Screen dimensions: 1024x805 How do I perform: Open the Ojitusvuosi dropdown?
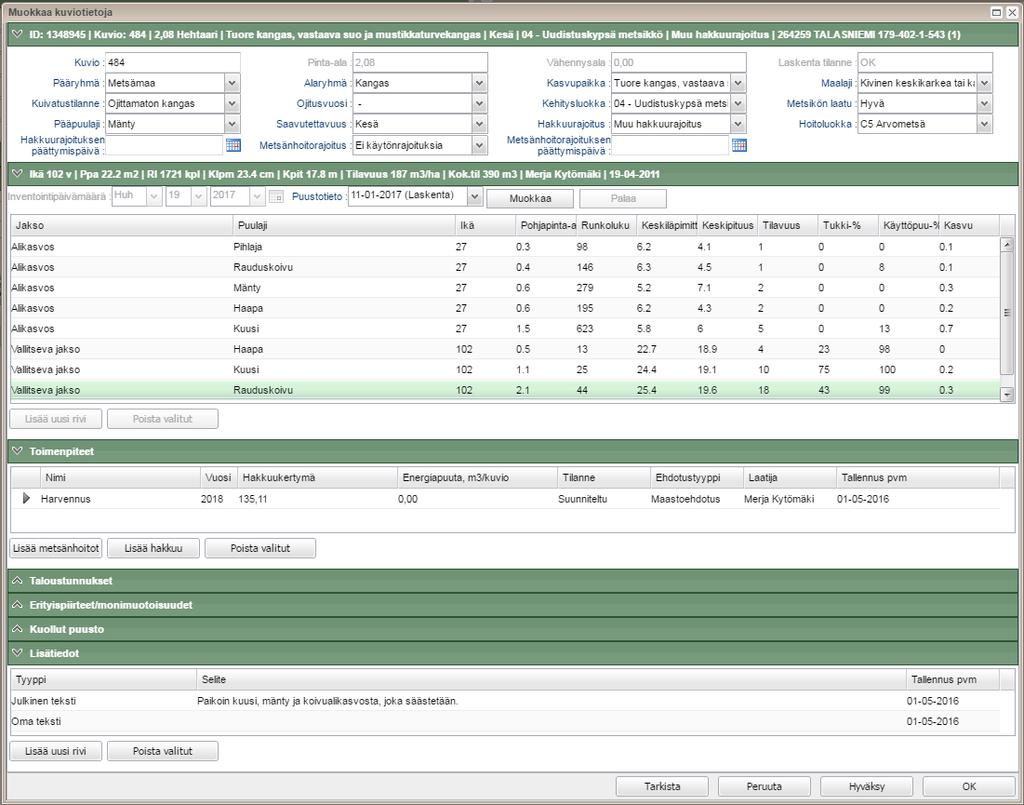(x=479, y=103)
